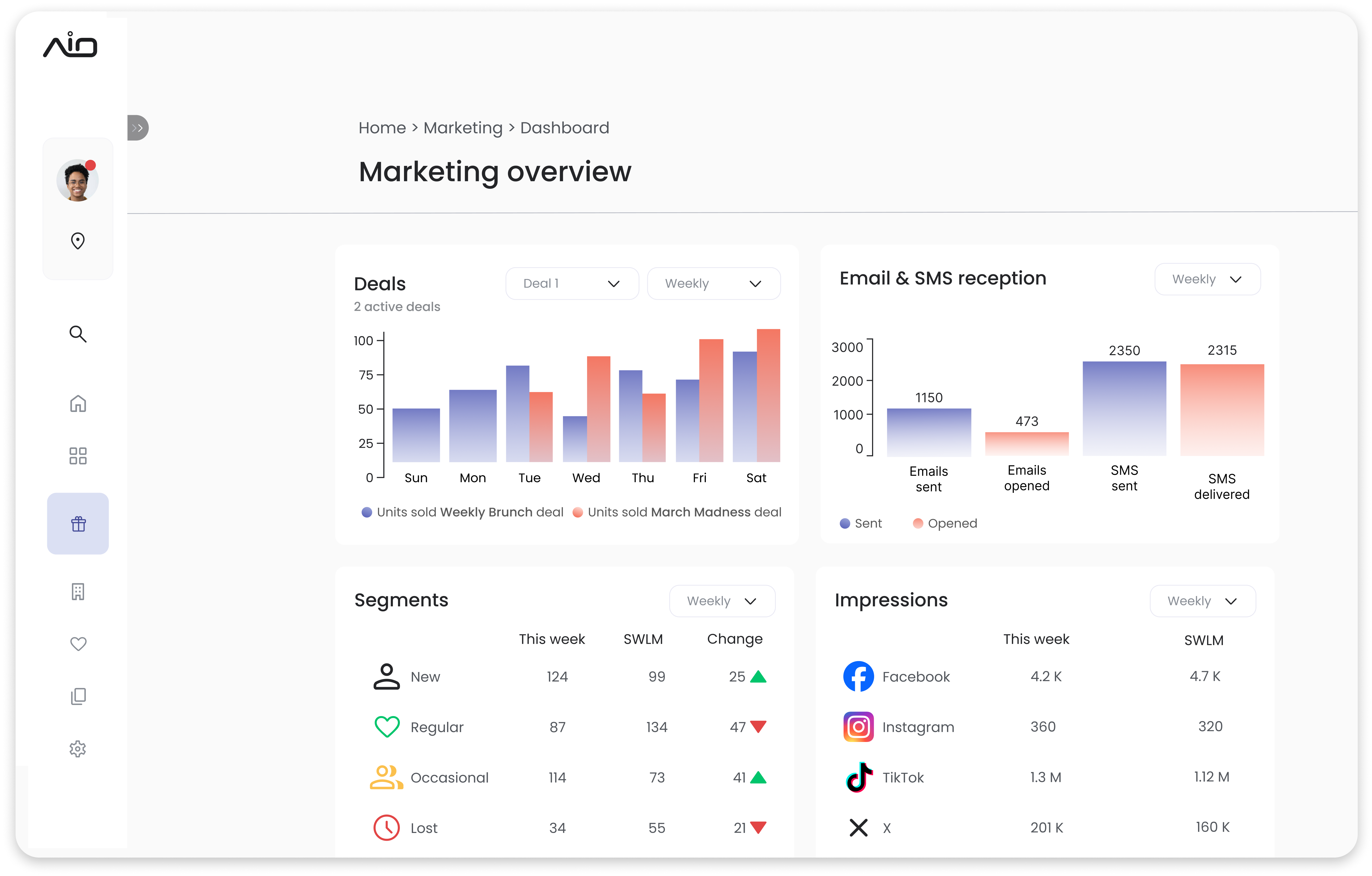Open the copy documents icon in sidebar

78,696
